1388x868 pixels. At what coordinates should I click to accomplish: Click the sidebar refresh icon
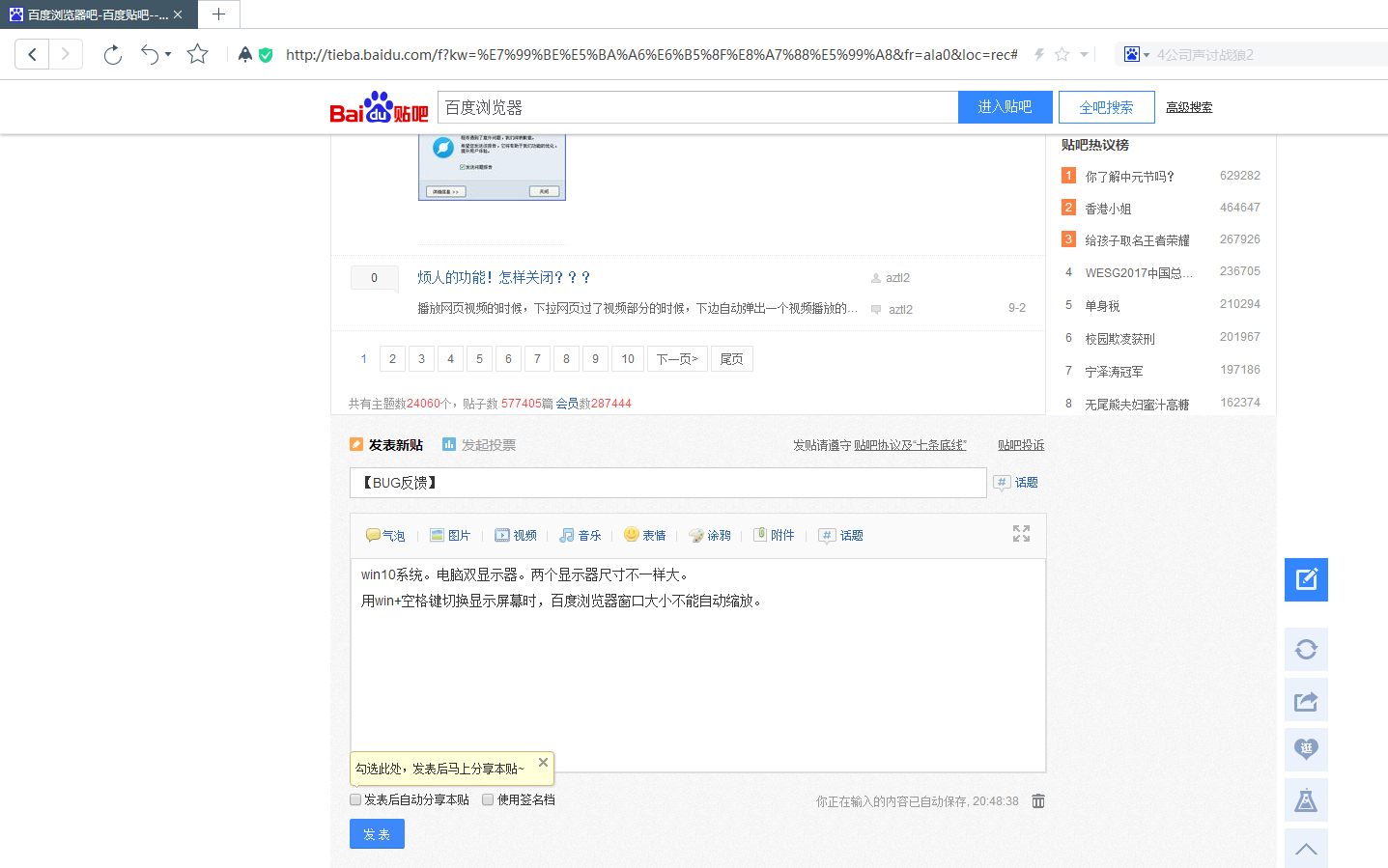point(1306,650)
